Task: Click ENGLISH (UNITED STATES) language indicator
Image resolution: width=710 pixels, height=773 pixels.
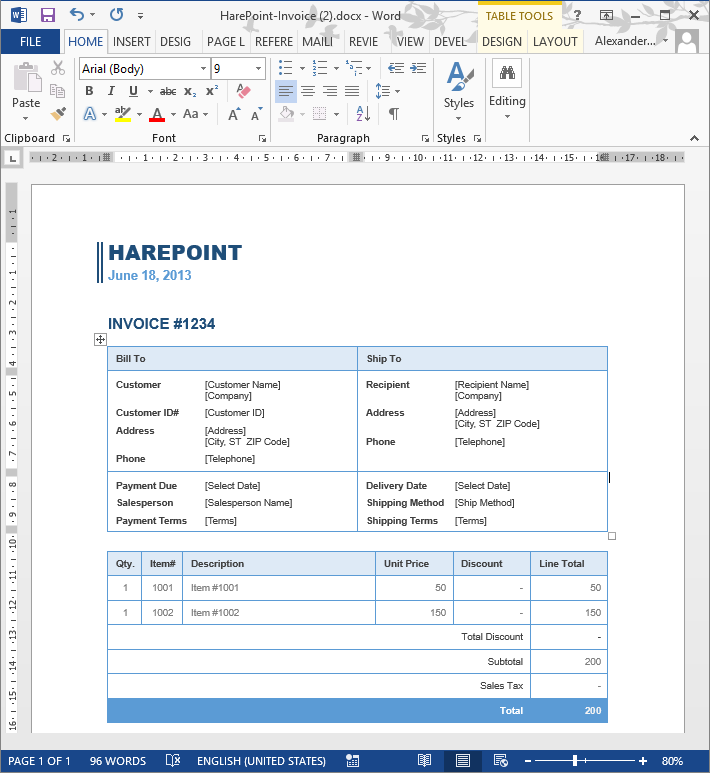Action: click(261, 761)
